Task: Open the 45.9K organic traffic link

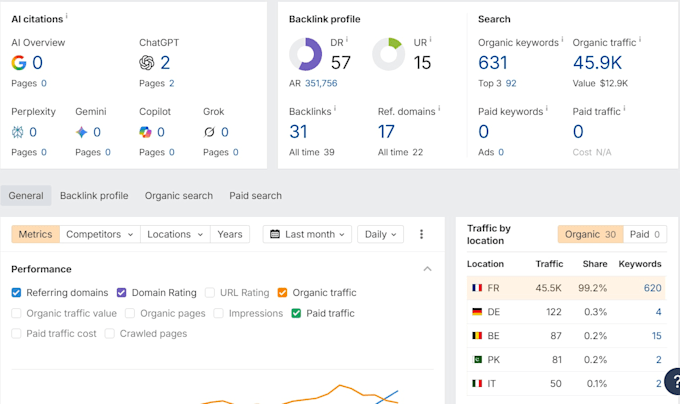Action: pos(597,63)
